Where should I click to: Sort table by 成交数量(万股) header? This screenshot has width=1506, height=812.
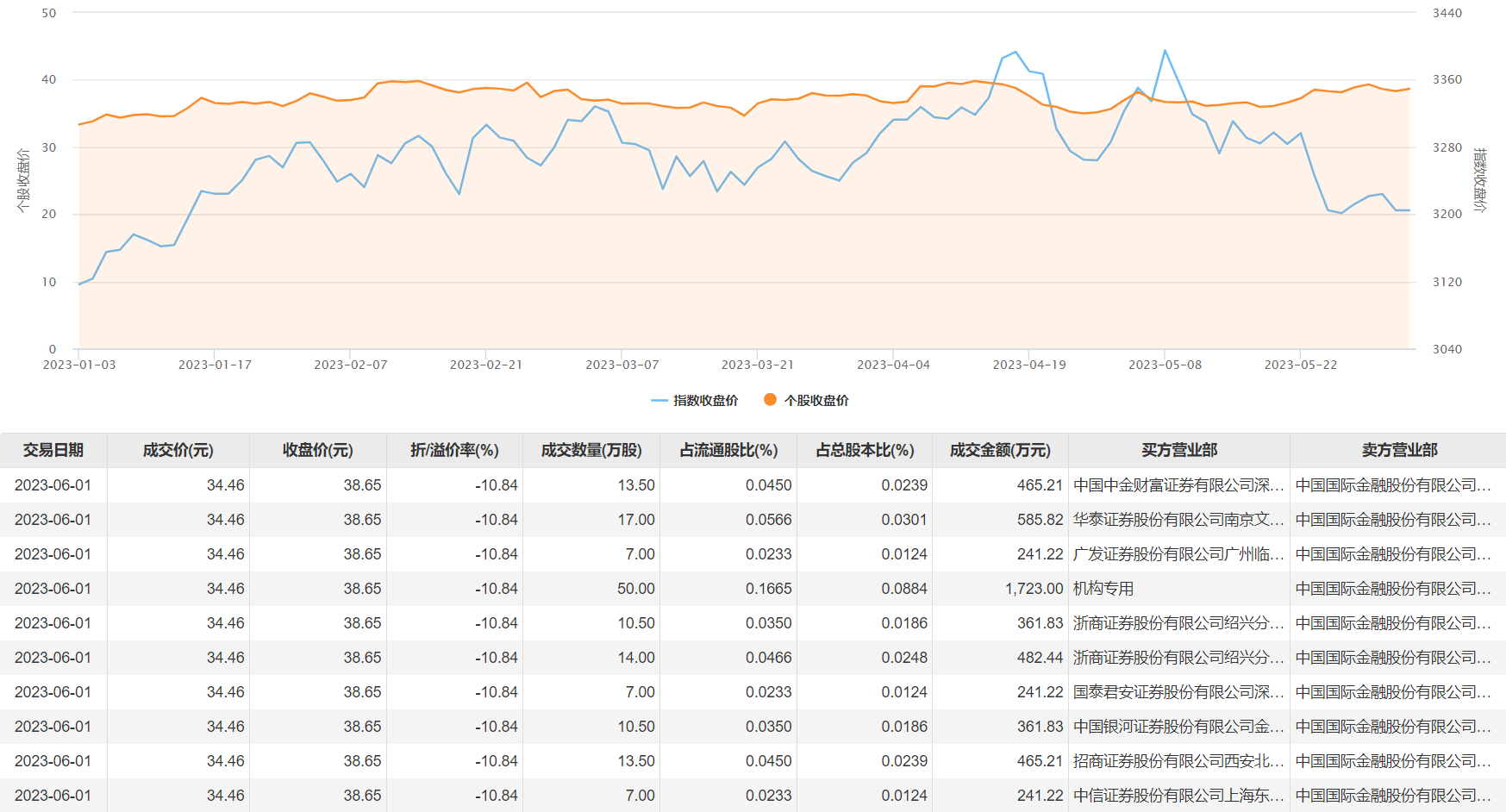coord(591,450)
